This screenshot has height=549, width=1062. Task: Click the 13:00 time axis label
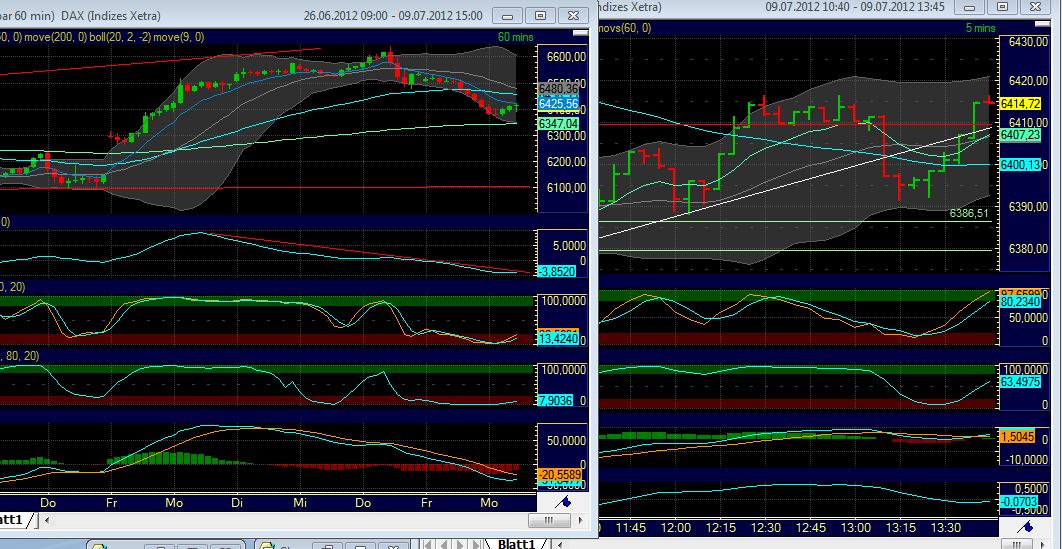coord(855,527)
